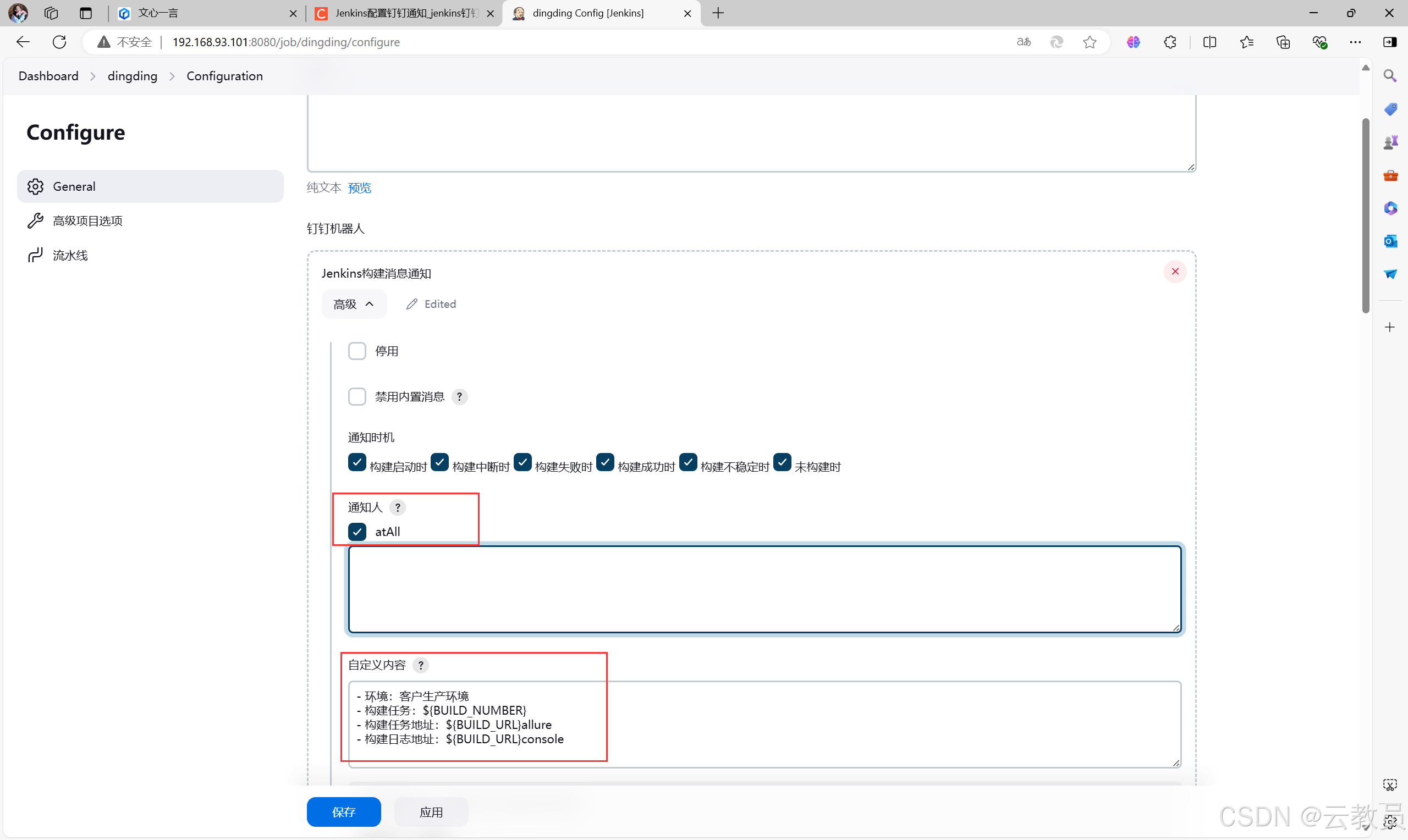The image size is (1408, 840).
Task: Expand the 高级 advanced section dropdown
Action: point(352,303)
